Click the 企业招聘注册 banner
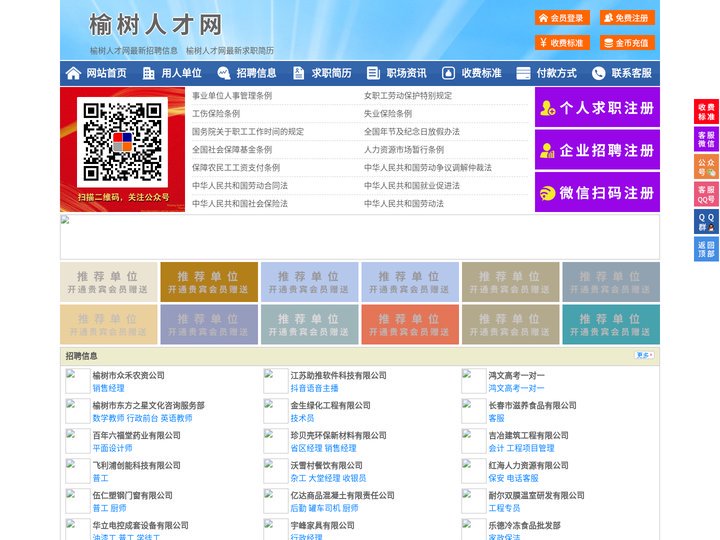 pyautogui.click(x=597, y=150)
